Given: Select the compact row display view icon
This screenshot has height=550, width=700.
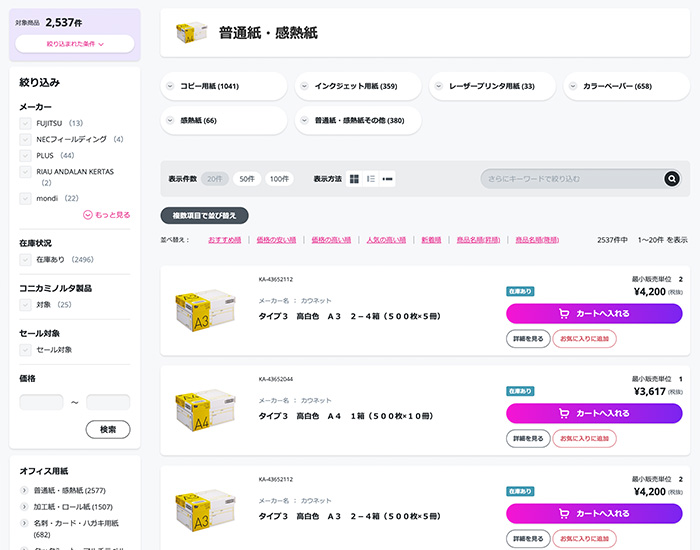Looking at the screenshot, I should pos(387,179).
